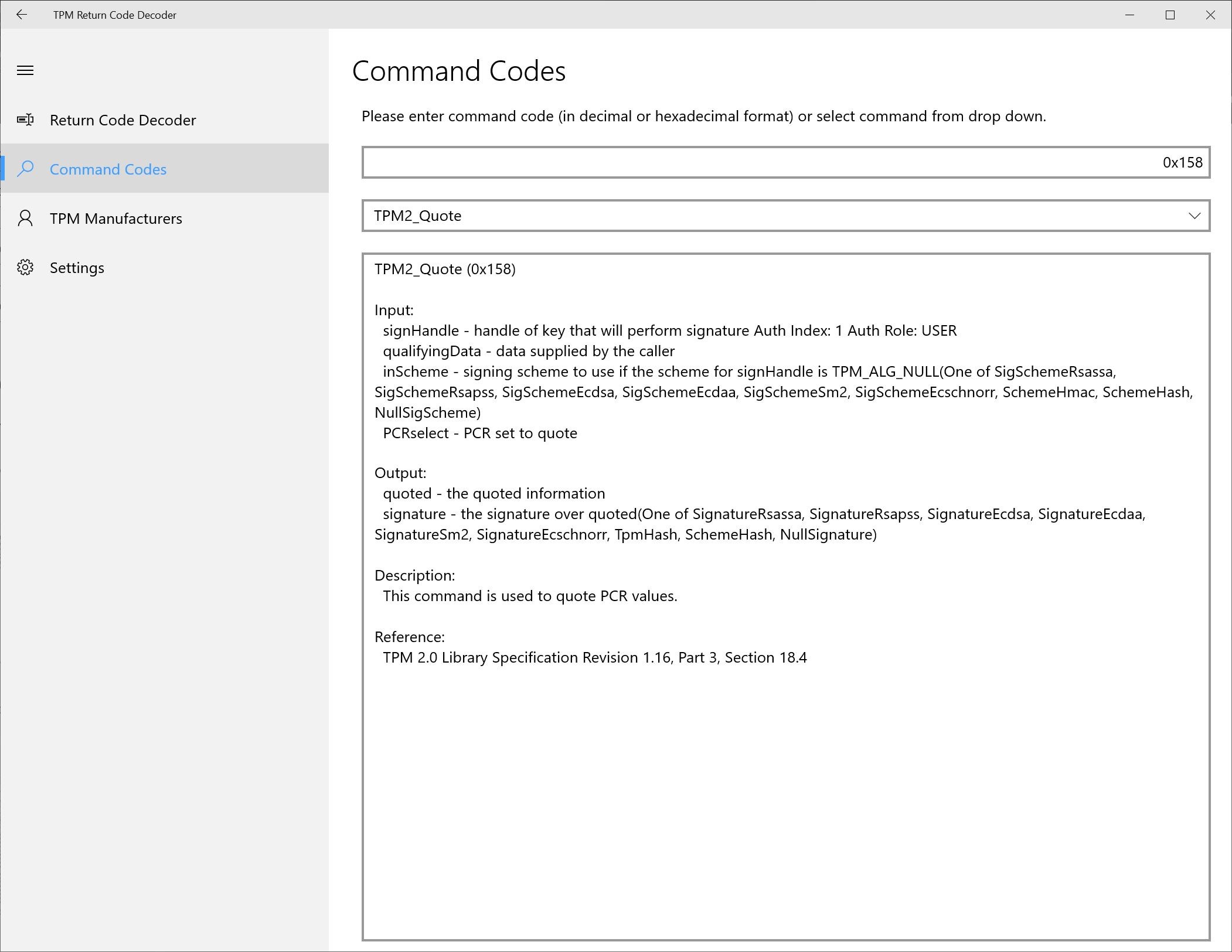
Task: Toggle the hamburger navigation menu
Action: (25, 71)
